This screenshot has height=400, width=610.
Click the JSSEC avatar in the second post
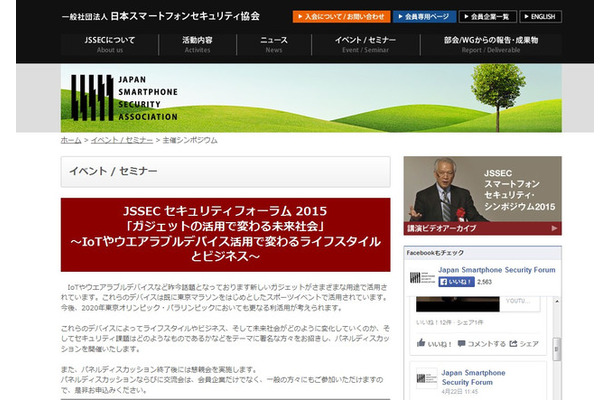pos(426,378)
